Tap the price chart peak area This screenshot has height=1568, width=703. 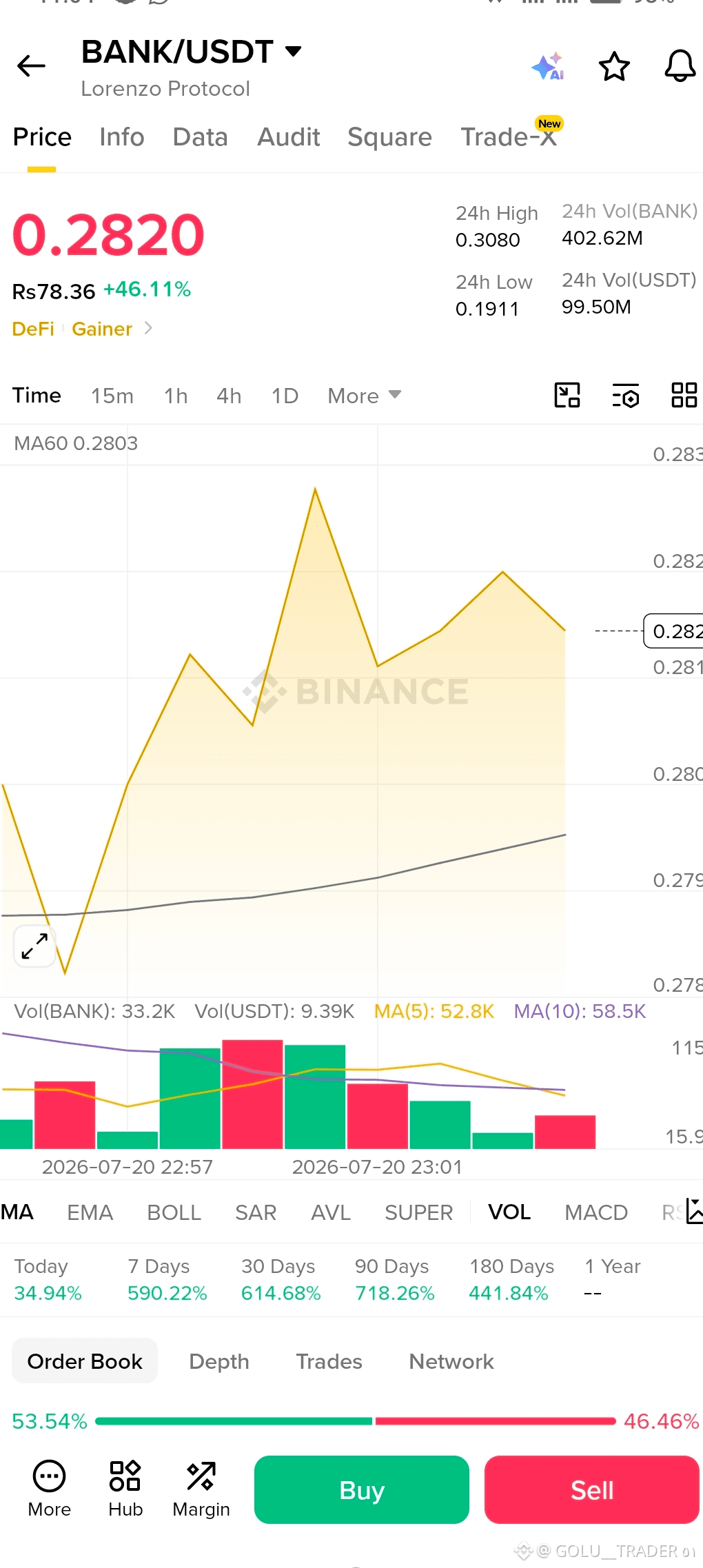[x=315, y=491]
